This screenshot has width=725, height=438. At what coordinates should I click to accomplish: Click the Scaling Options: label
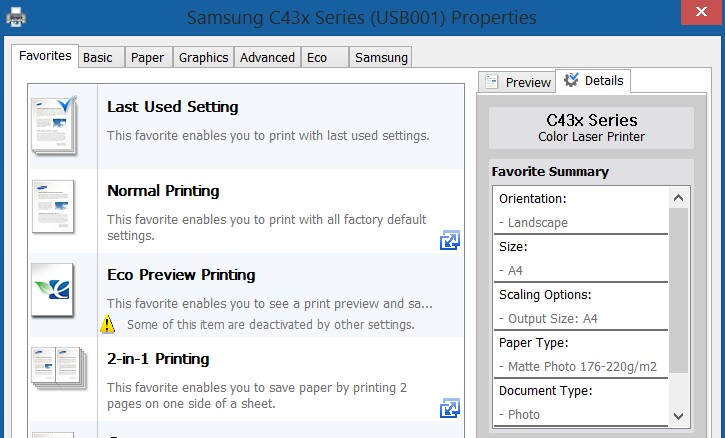[x=545, y=295]
